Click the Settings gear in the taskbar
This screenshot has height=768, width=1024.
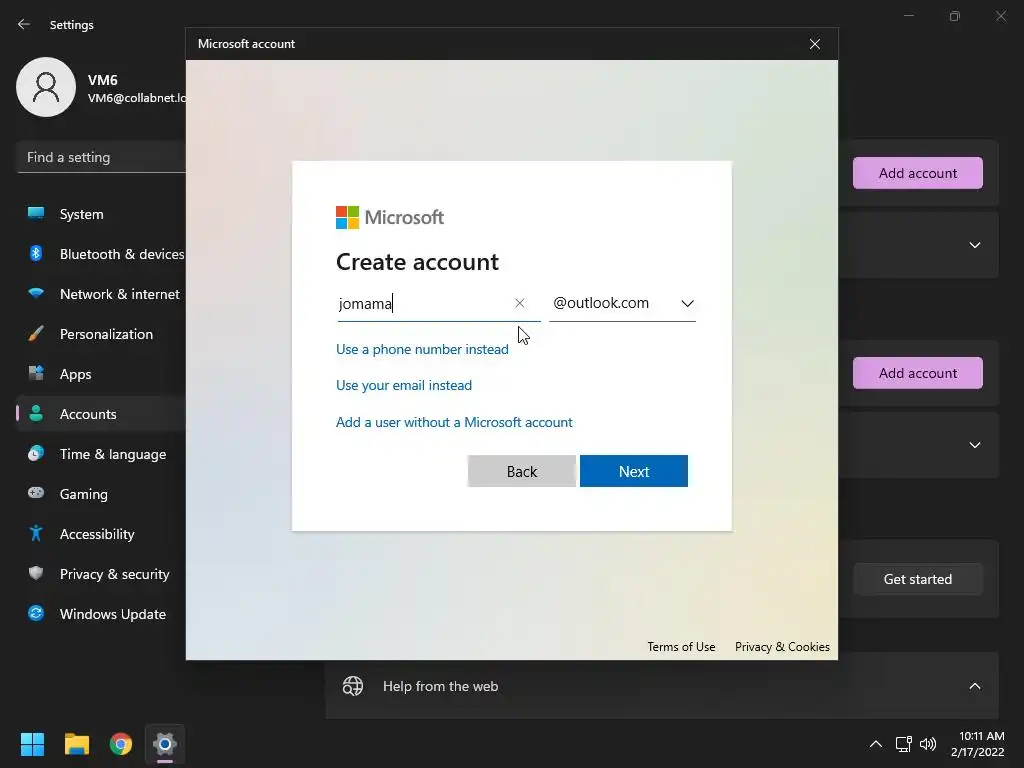click(x=165, y=744)
